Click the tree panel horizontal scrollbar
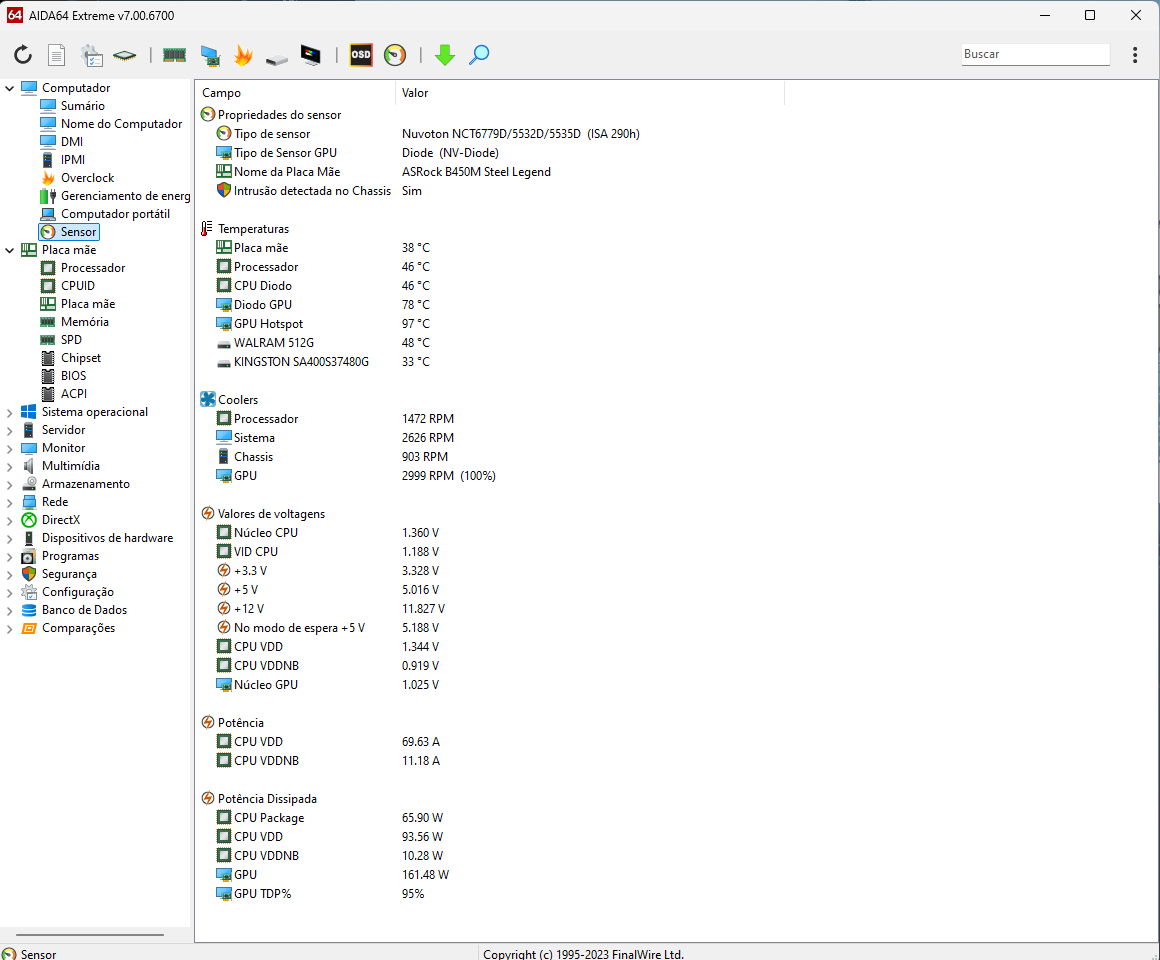The image size is (1160, 960). 90,935
